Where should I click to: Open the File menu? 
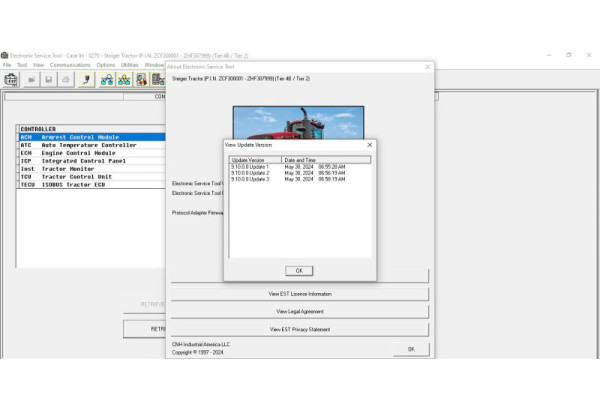7,64
